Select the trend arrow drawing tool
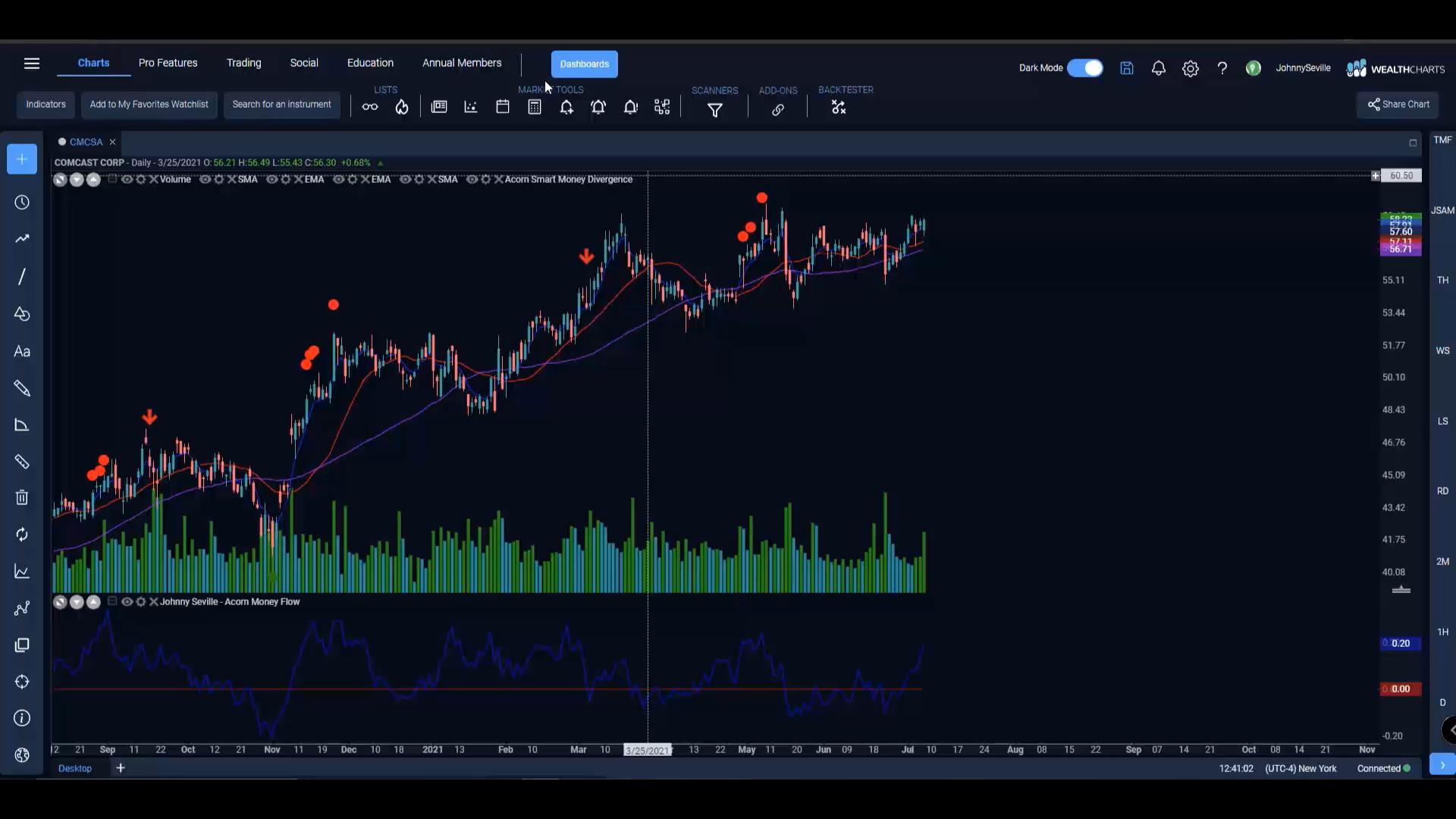1456x819 pixels. (22, 239)
